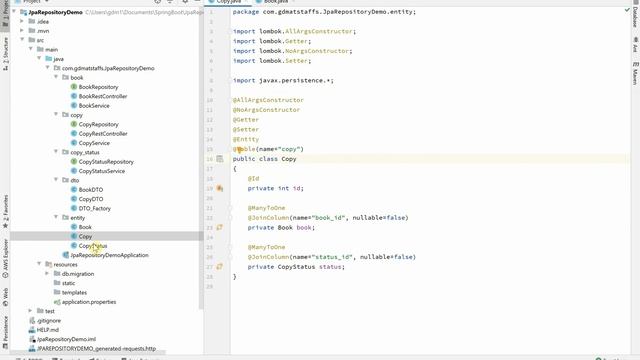Click the BookRestController class icon
Screen dimensions: 640x360
(74, 96)
